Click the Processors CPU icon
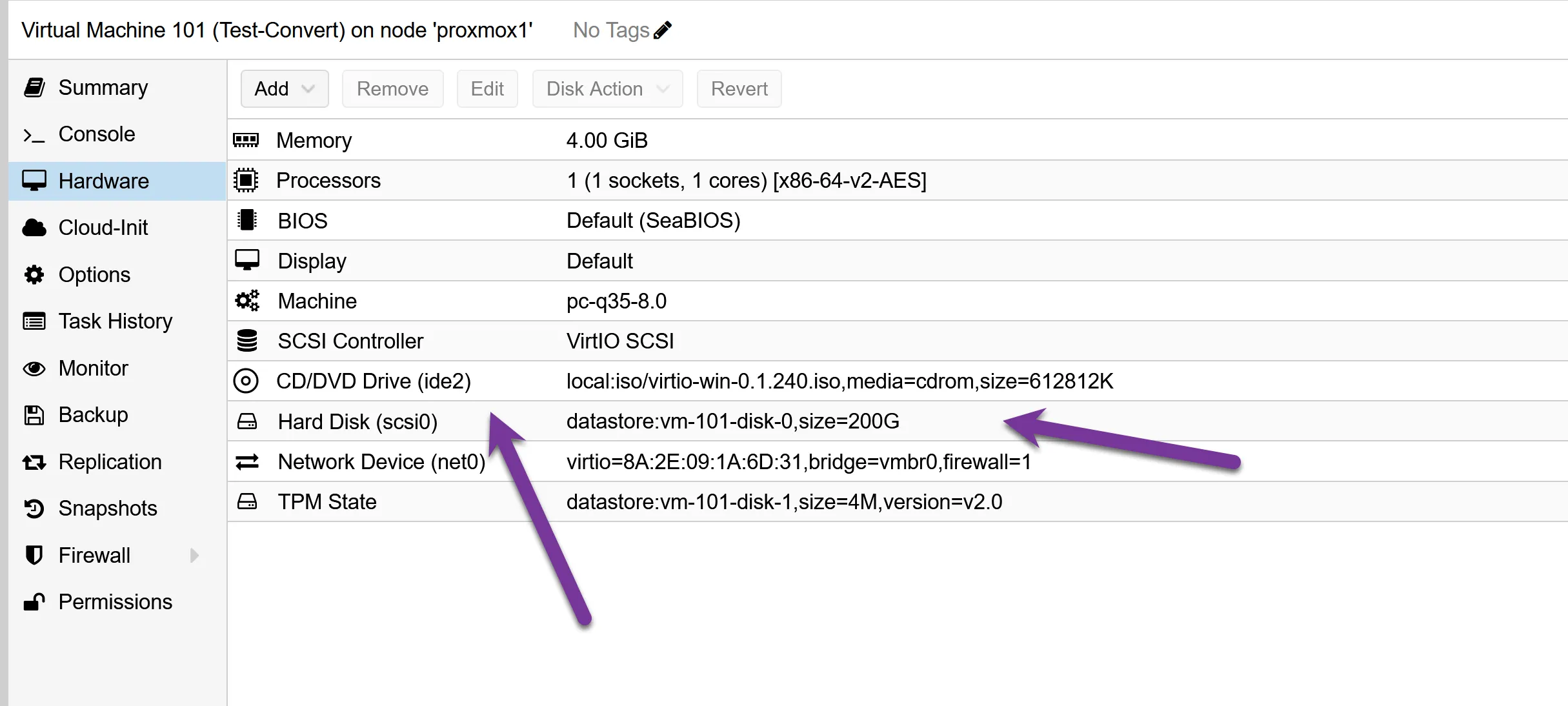1568x706 pixels. point(246,180)
